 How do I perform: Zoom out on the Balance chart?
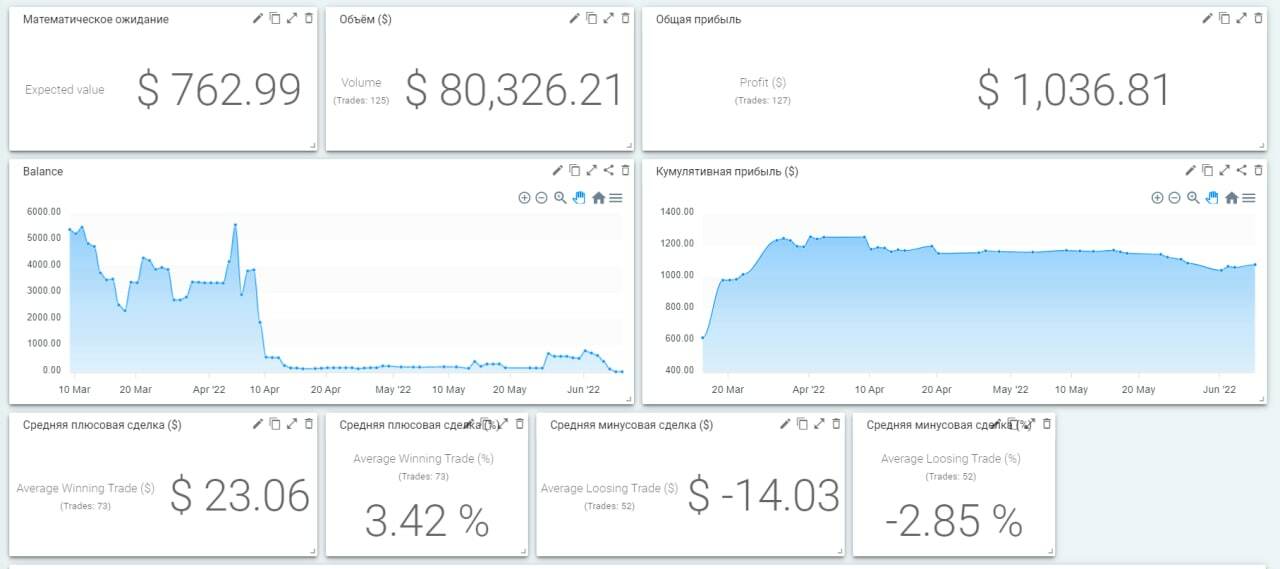(541, 198)
